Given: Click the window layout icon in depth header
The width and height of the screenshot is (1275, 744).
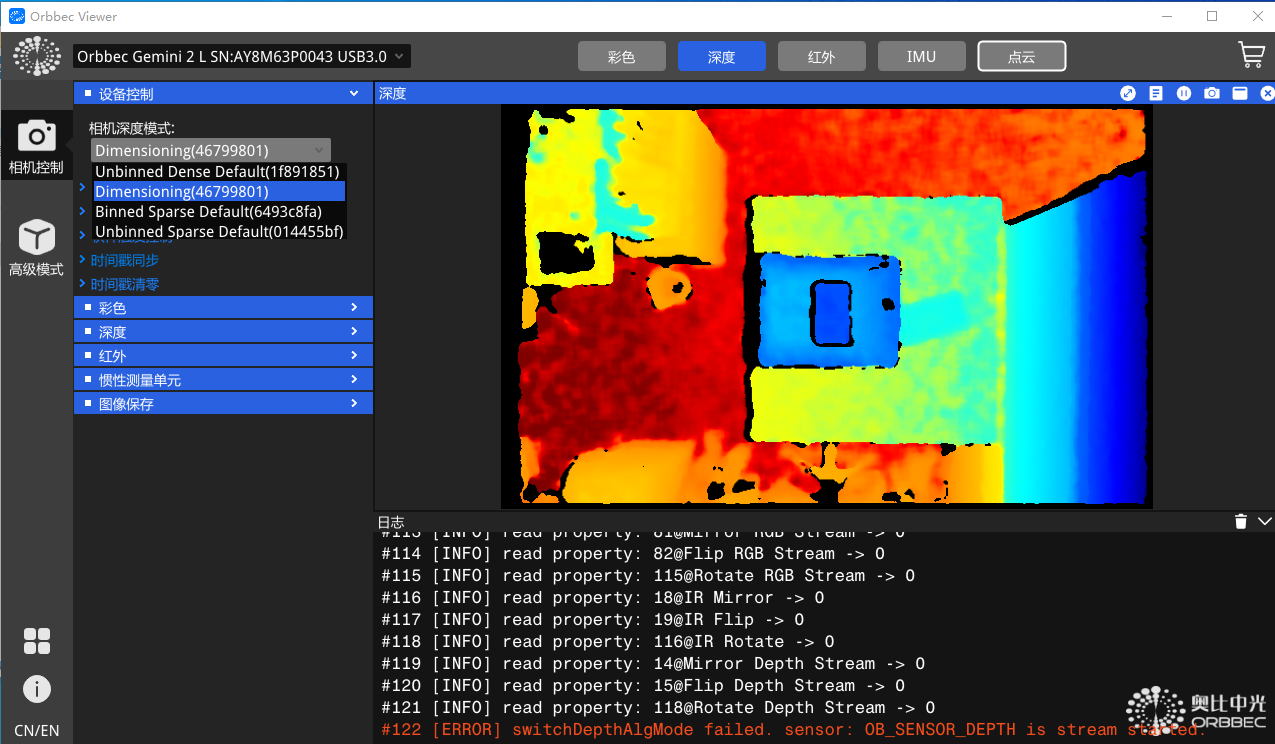Looking at the screenshot, I should (x=1240, y=93).
